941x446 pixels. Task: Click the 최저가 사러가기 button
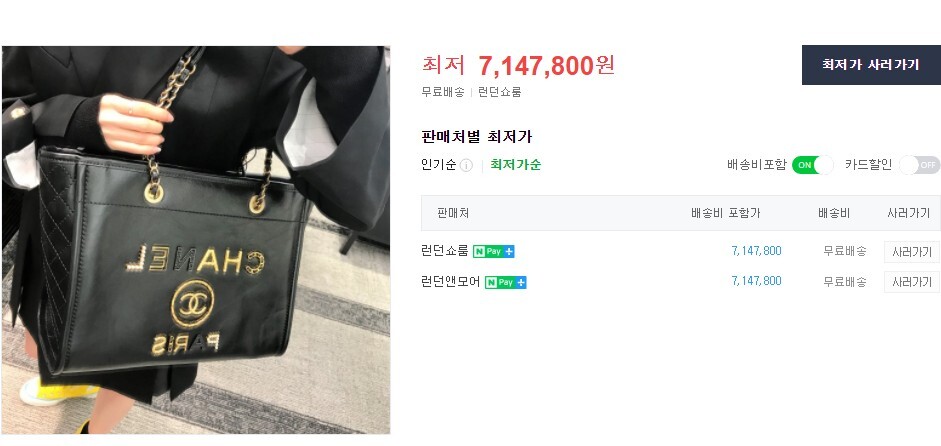(x=871, y=65)
